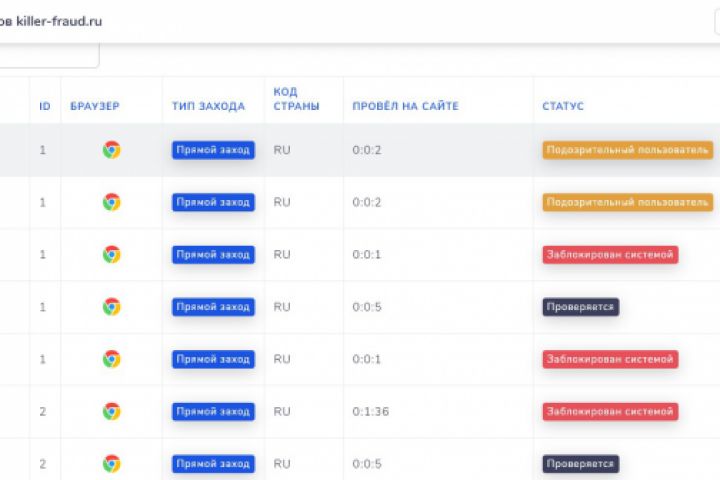720x480 pixels.
Task: Click Проверяется status in ID 1 row
Action: pos(581,307)
